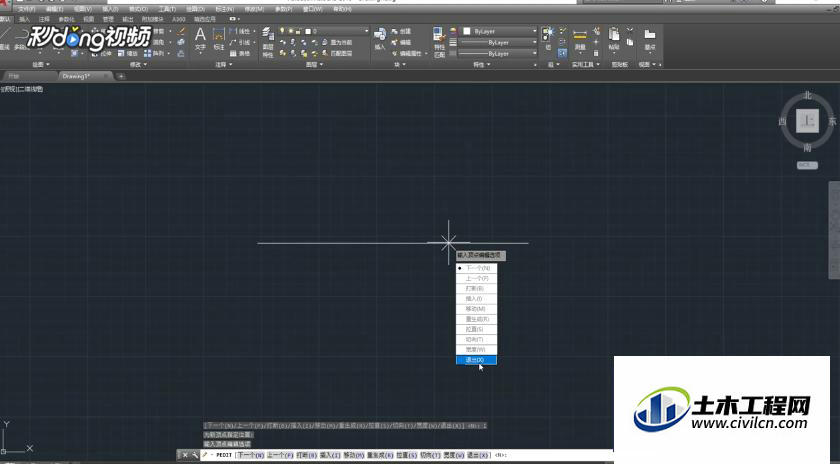840x464 pixels.
Task: Choose 重生成(R) in the vertex edit menu
Action: click(x=477, y=319)
